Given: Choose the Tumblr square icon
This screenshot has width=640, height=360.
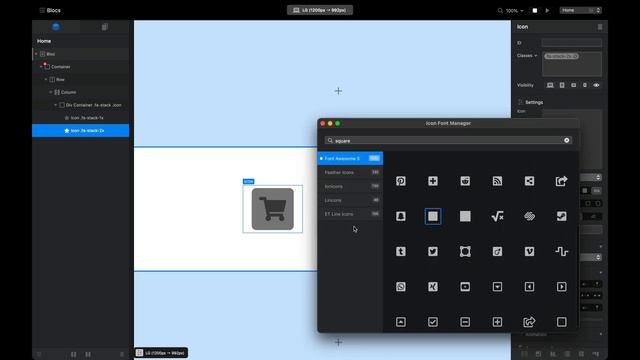Looking at the screenshot, I should click(x=401, y=251).
